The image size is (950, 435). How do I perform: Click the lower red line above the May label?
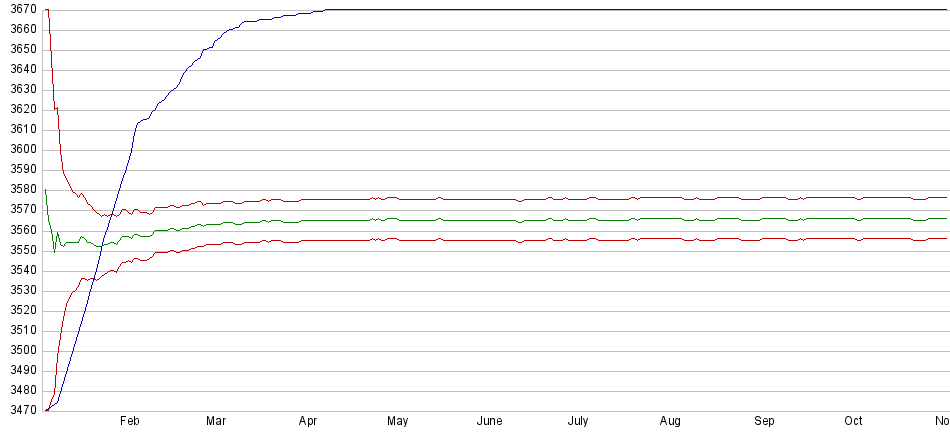pyautogui.click(x=398, y=239)
